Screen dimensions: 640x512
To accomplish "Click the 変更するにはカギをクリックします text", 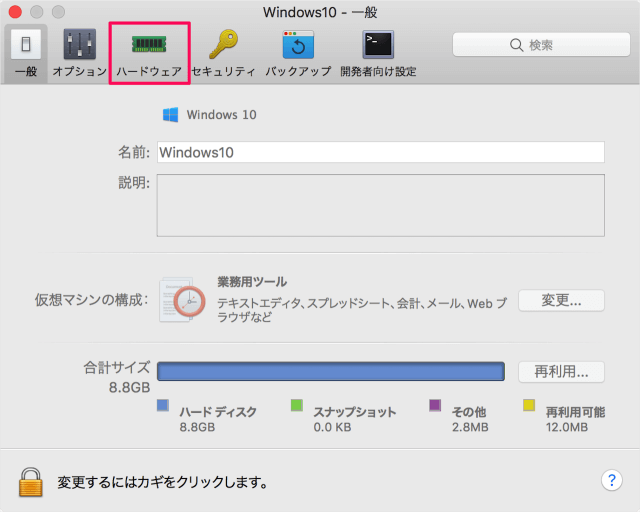I will [163, 482].
